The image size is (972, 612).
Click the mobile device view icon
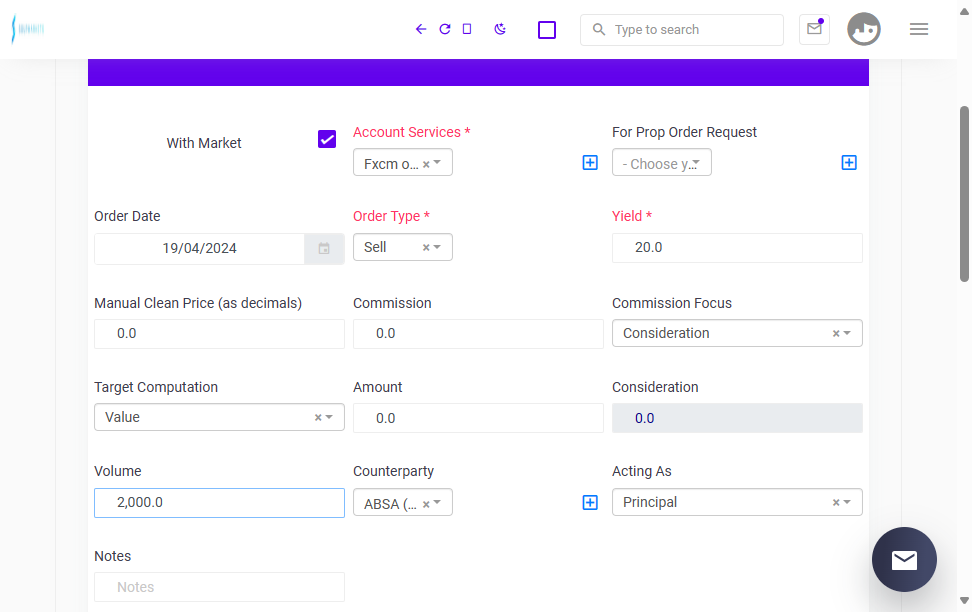(467, 29)
